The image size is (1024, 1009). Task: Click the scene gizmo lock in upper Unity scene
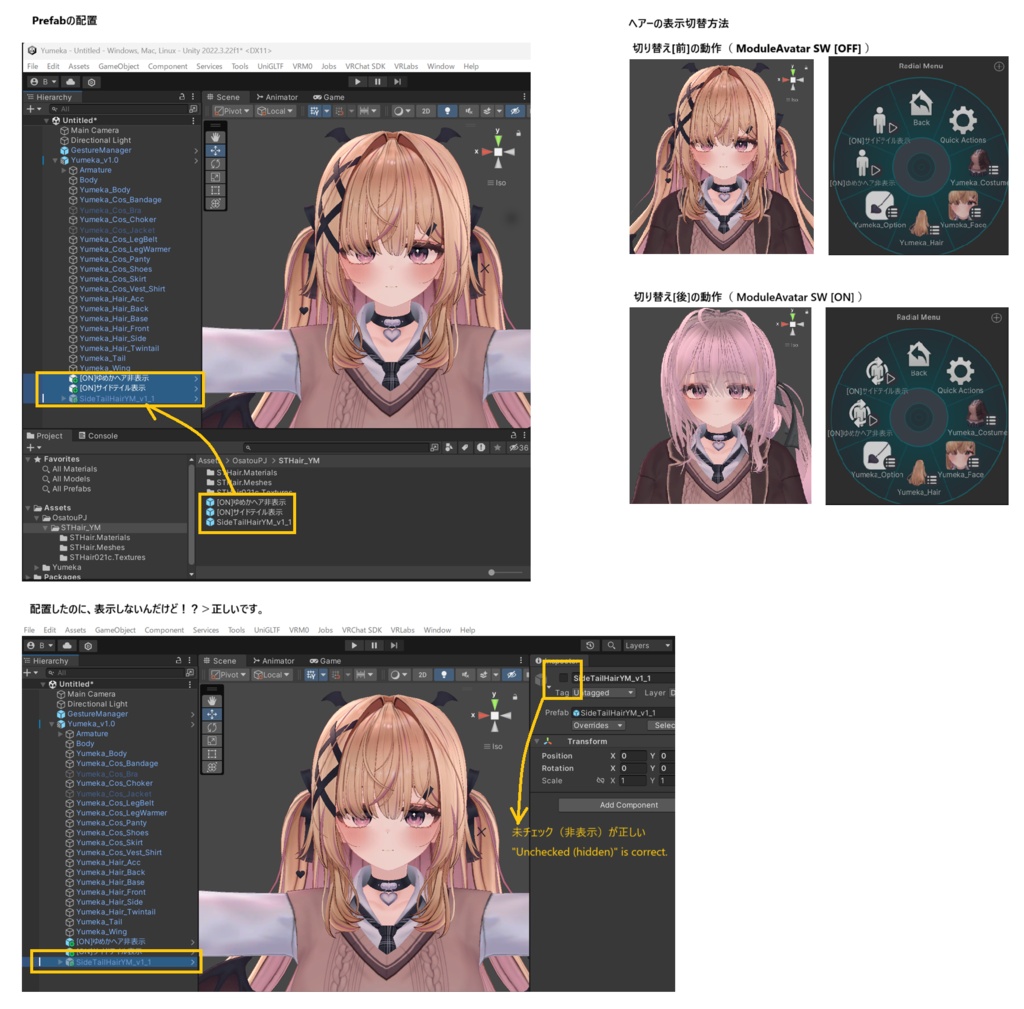[x=519, y=133]
